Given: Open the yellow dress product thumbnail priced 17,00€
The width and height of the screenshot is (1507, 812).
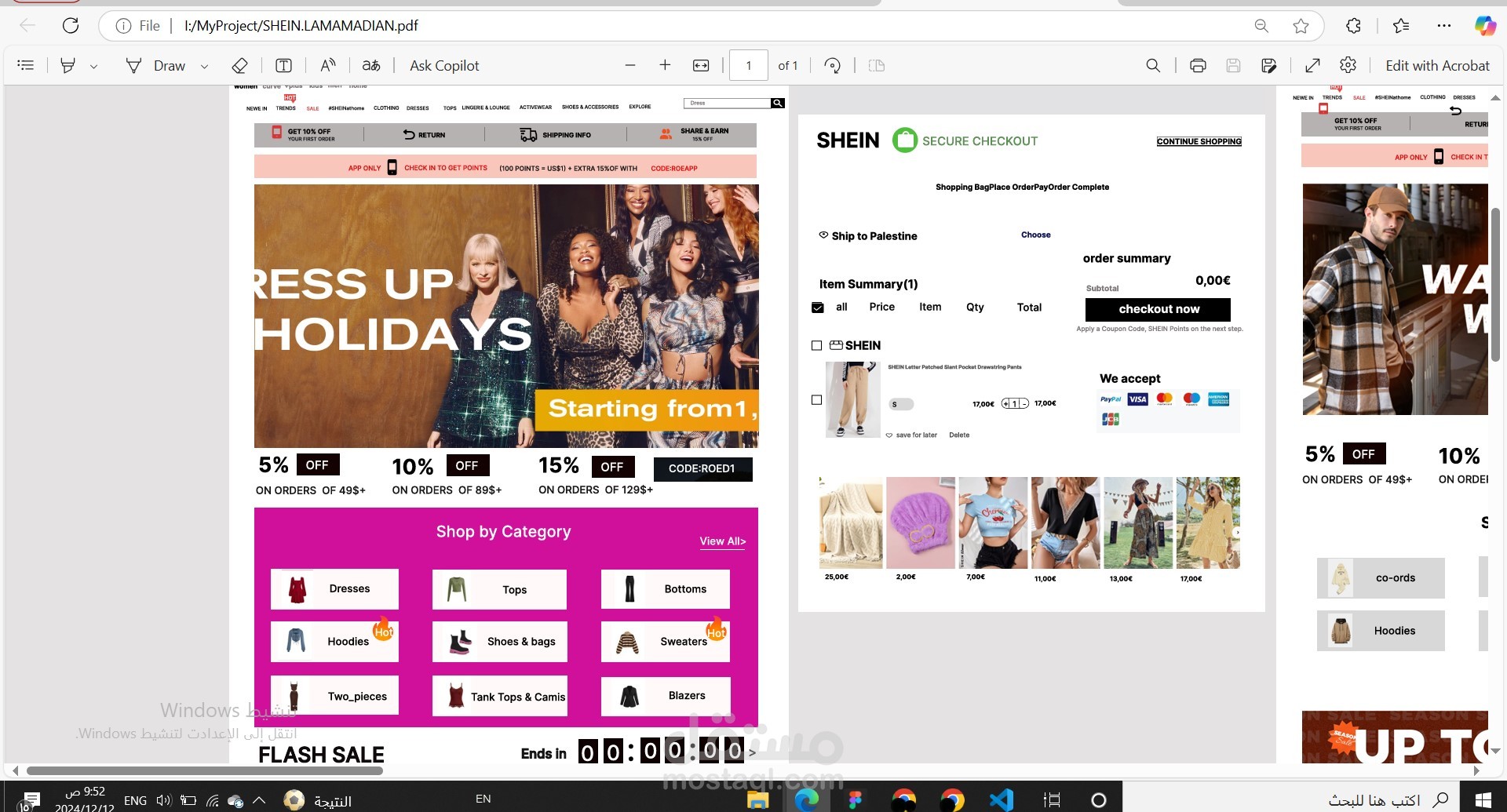Looking at the screenshot, I should 1208,523.
